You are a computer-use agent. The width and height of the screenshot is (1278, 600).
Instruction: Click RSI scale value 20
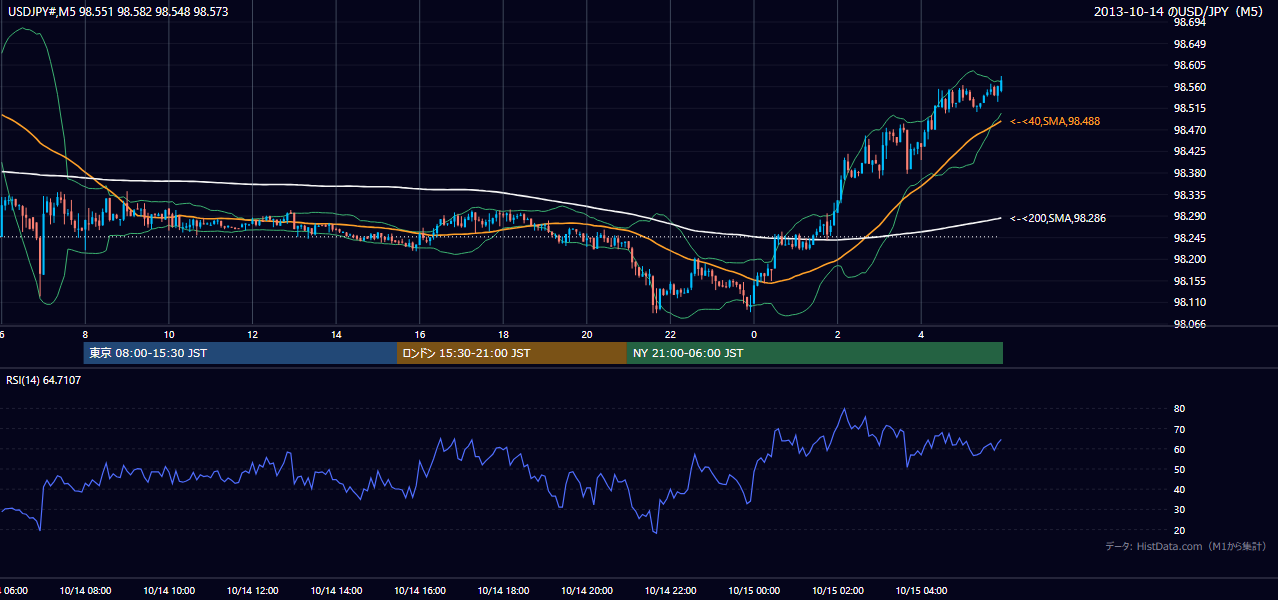(x=1179, y=531)
